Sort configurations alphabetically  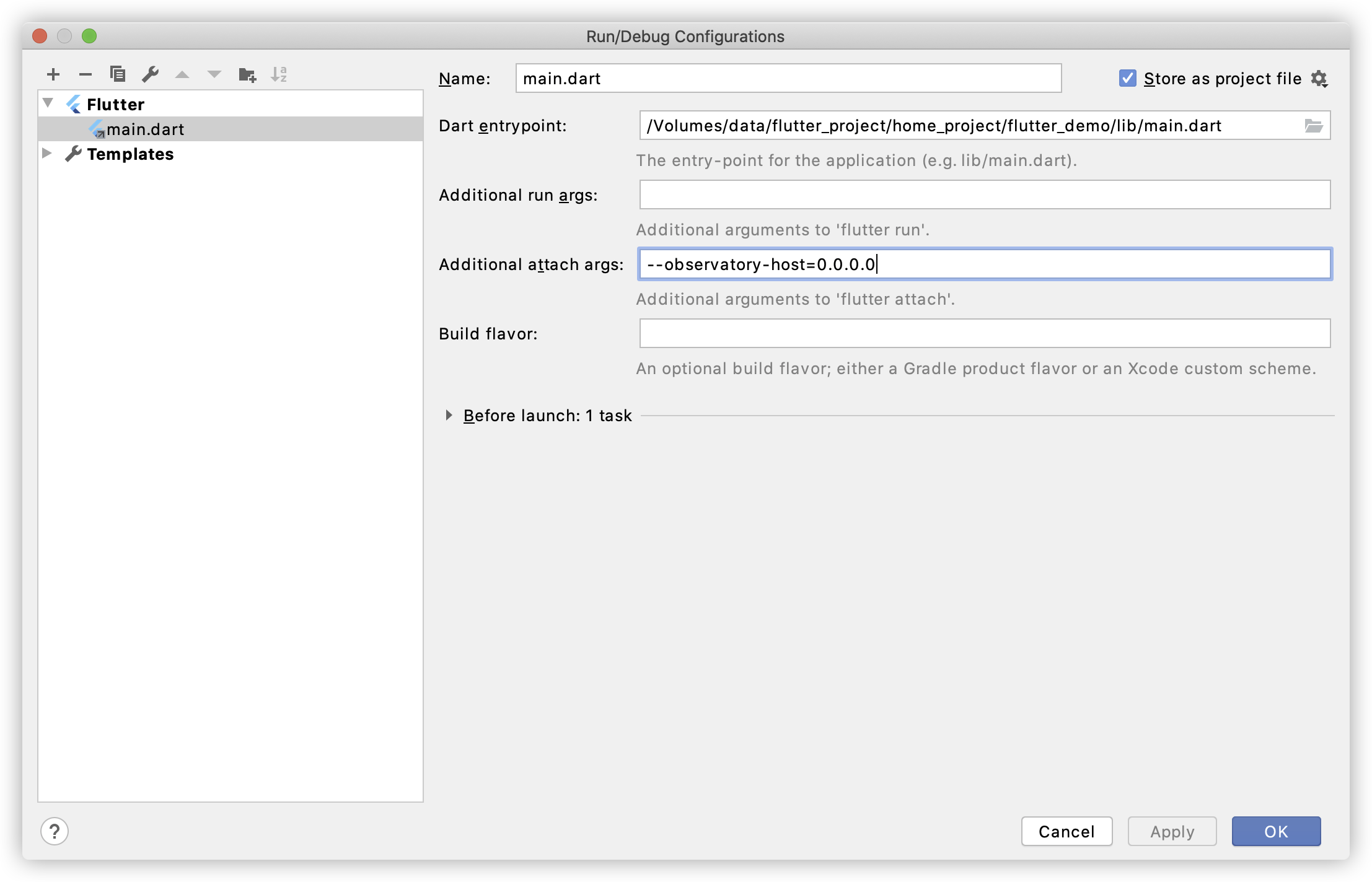coord(279,74)
